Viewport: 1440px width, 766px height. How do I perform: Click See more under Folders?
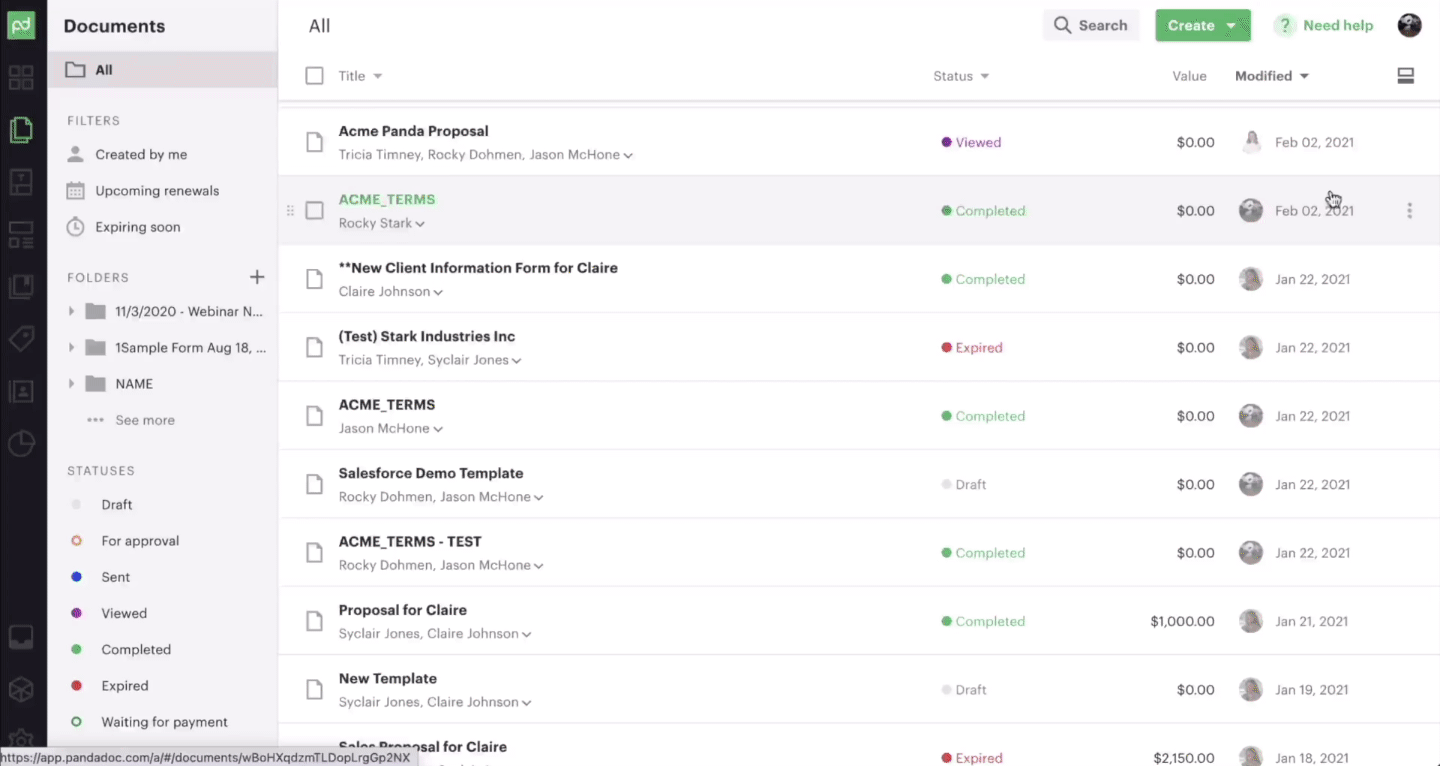pos(144,420)
